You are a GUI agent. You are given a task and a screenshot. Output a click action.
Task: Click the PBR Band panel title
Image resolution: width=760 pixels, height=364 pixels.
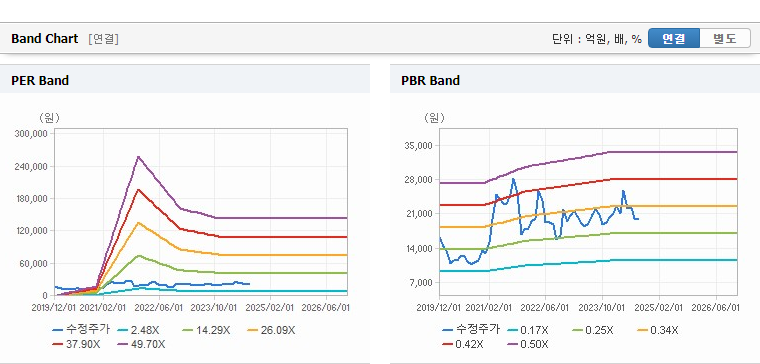point(430,80)
